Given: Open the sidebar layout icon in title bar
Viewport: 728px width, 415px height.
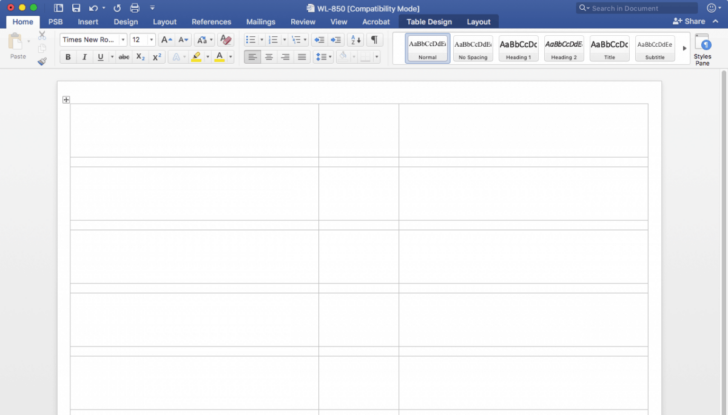Looking at the screenshot, I should point(58,8).
